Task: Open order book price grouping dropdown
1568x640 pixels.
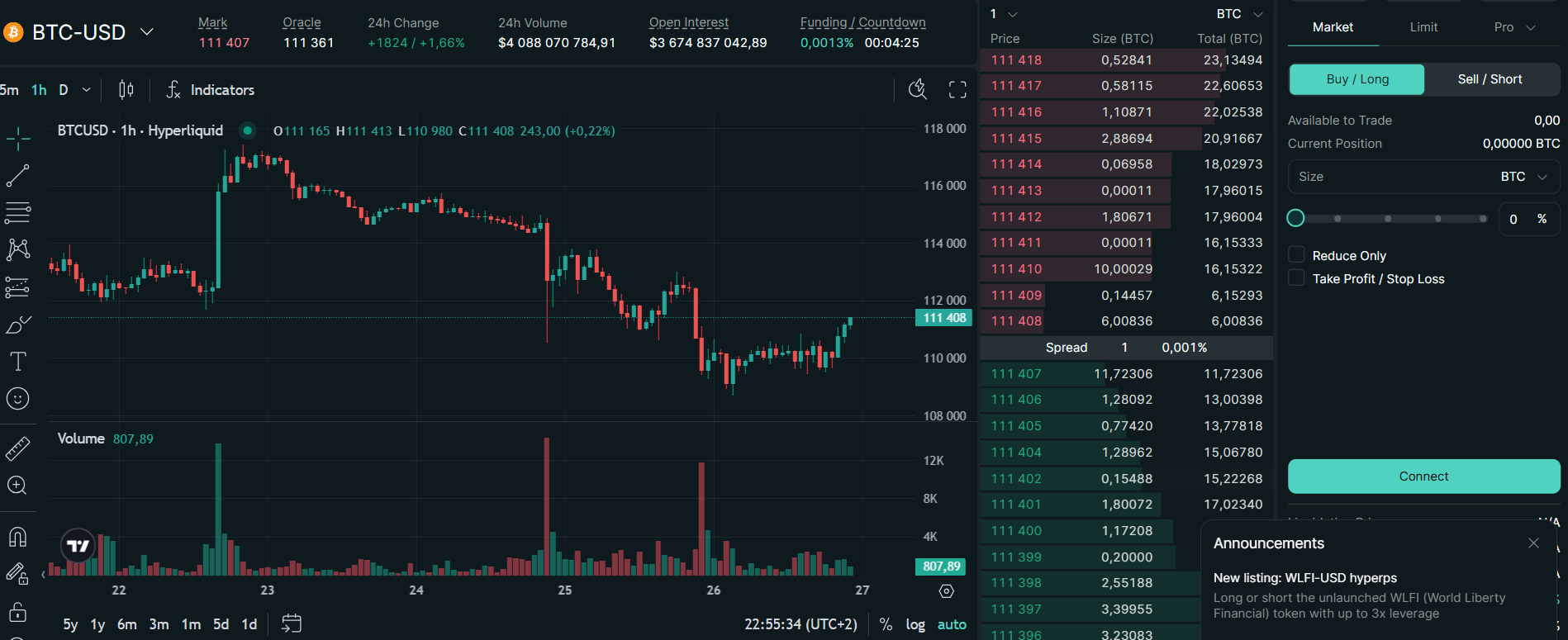Action: tap(1004, 14)
